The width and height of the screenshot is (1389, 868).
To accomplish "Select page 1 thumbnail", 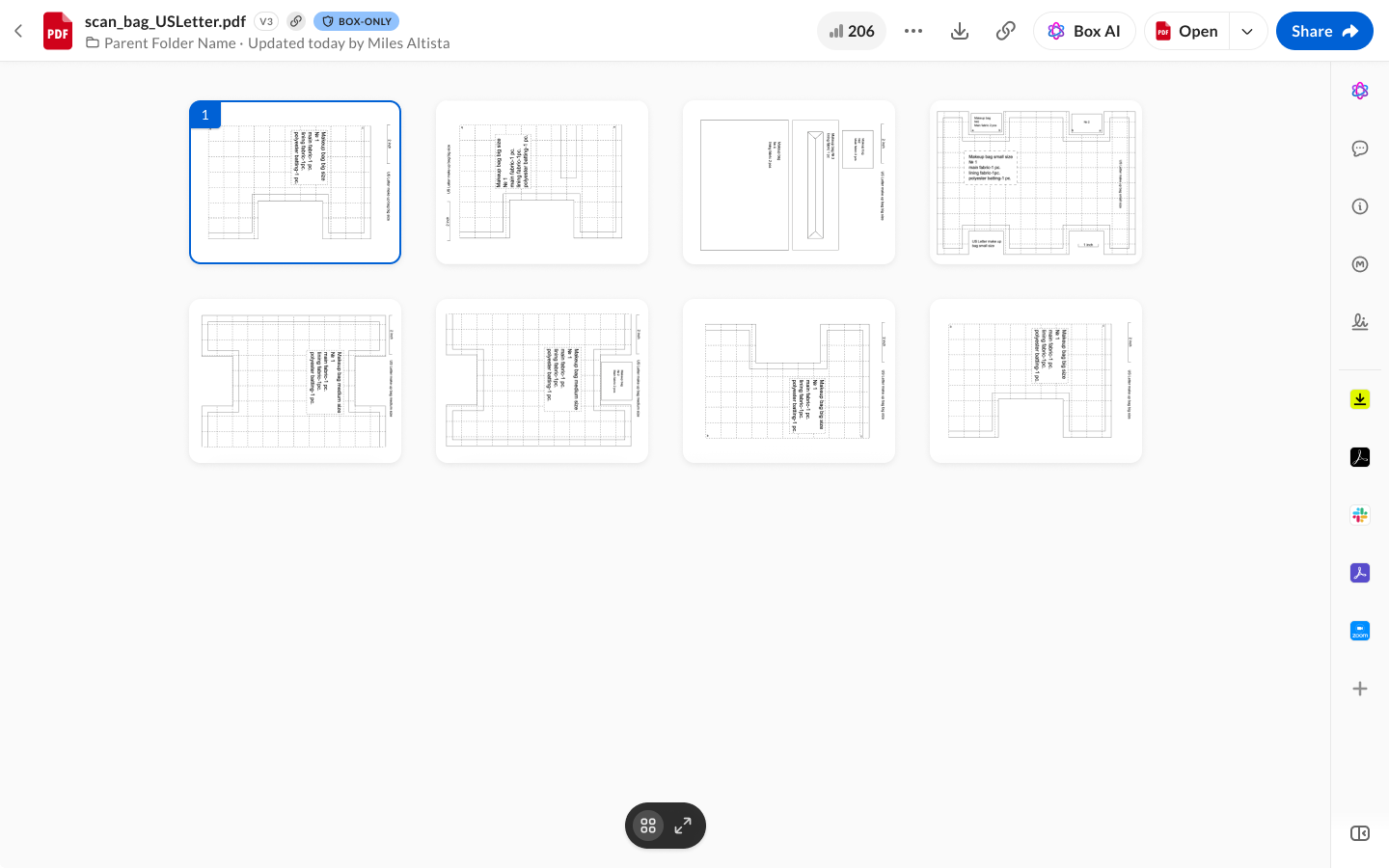I will (x=295, y=182).
